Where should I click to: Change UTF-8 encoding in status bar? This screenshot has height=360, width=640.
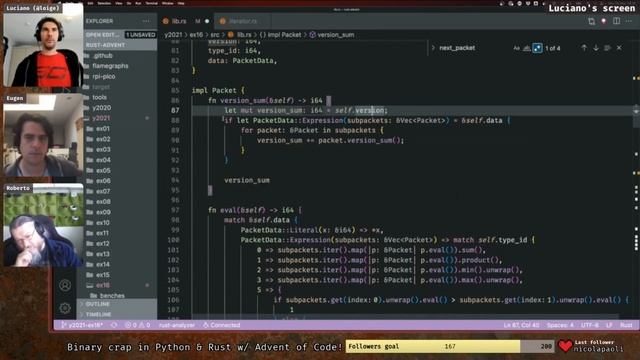[590, 325]
